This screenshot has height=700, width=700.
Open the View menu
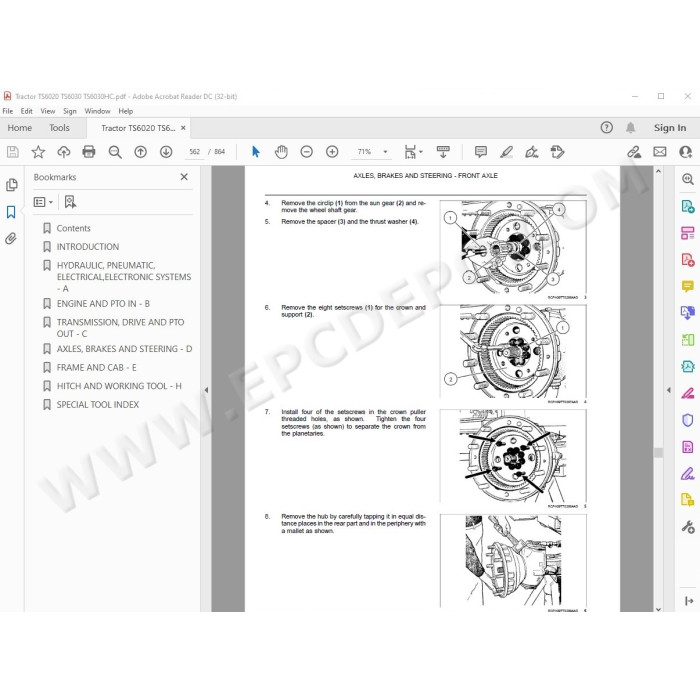pos(48,111)
